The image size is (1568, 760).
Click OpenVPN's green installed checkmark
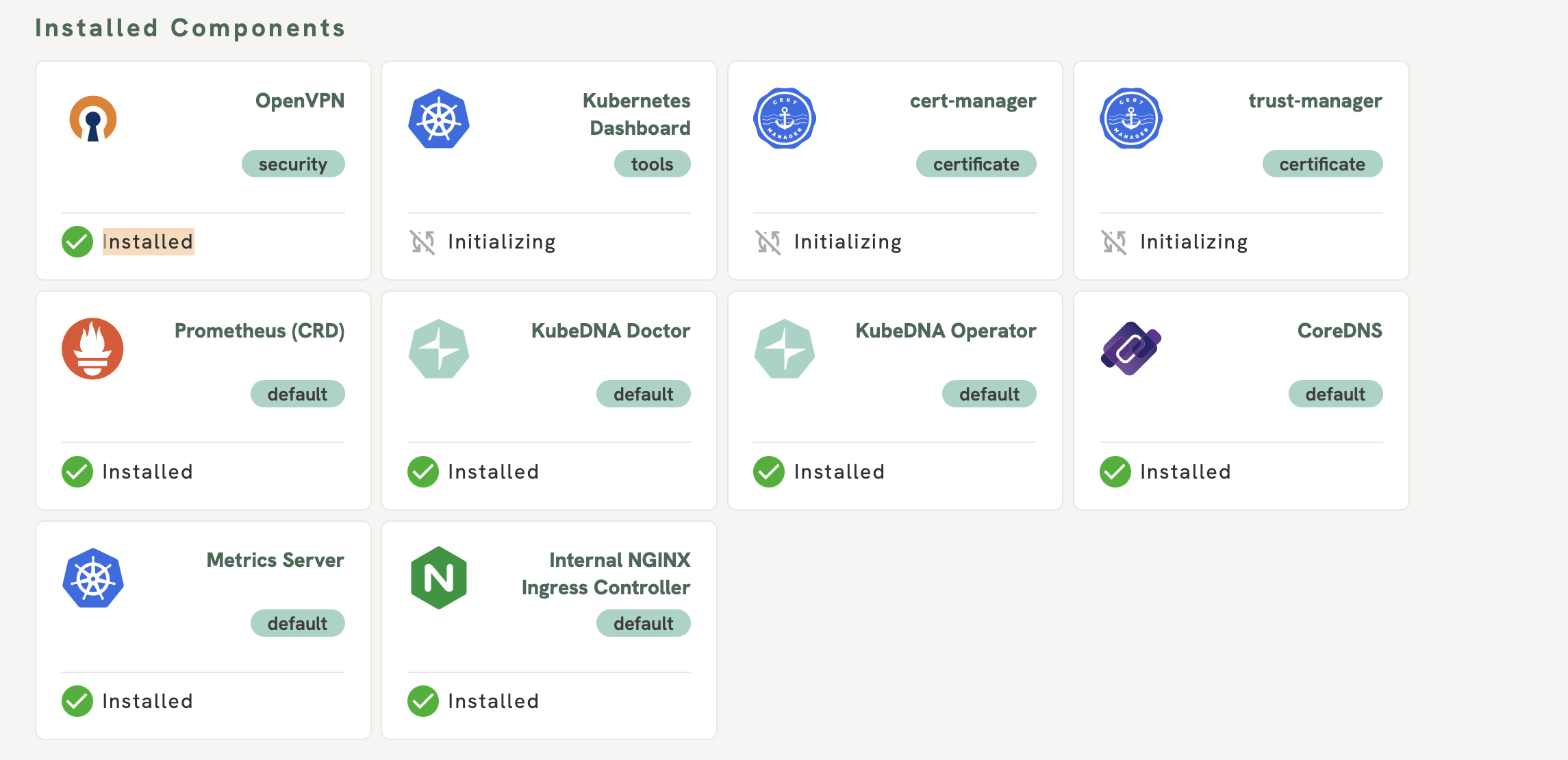click(77, 242)
